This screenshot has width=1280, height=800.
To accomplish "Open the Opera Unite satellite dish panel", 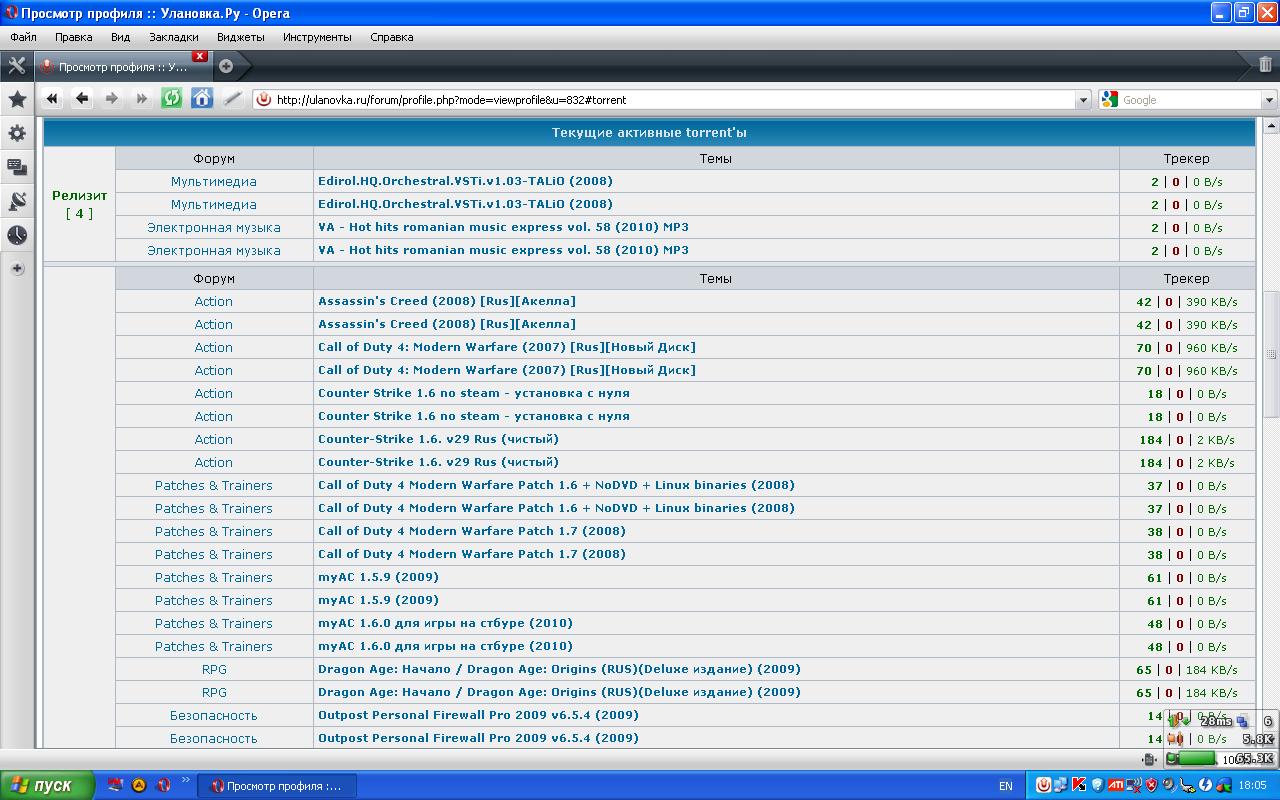I will tap(17, 201).
